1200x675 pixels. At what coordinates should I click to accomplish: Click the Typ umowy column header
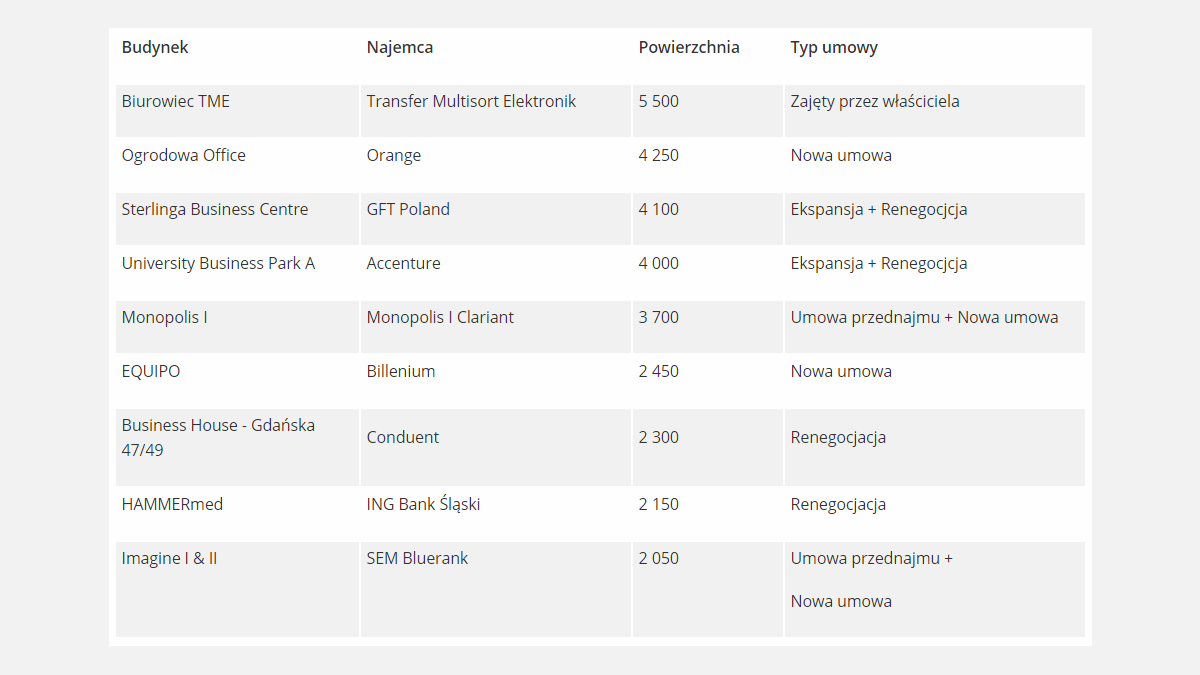[833, 47]
